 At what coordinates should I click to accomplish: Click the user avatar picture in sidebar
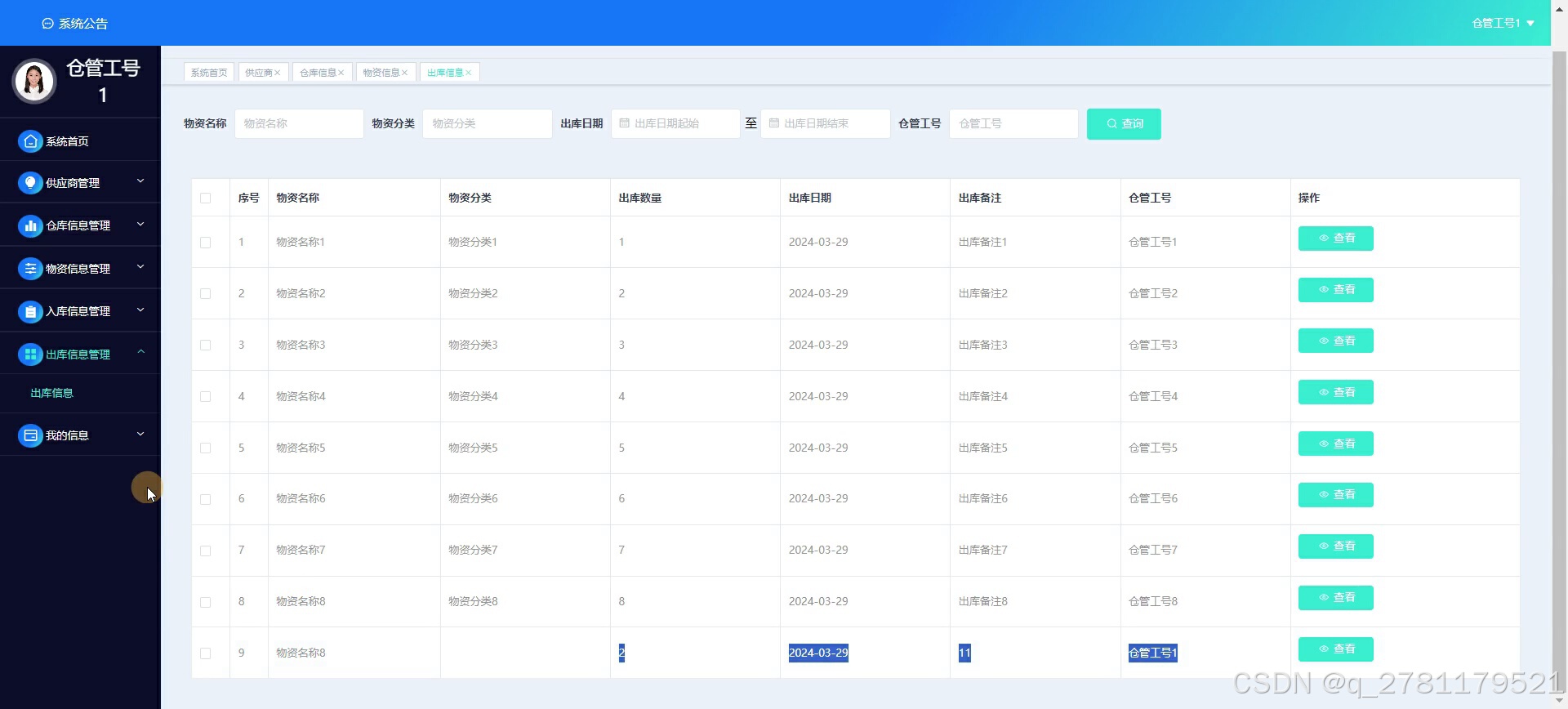34,81
